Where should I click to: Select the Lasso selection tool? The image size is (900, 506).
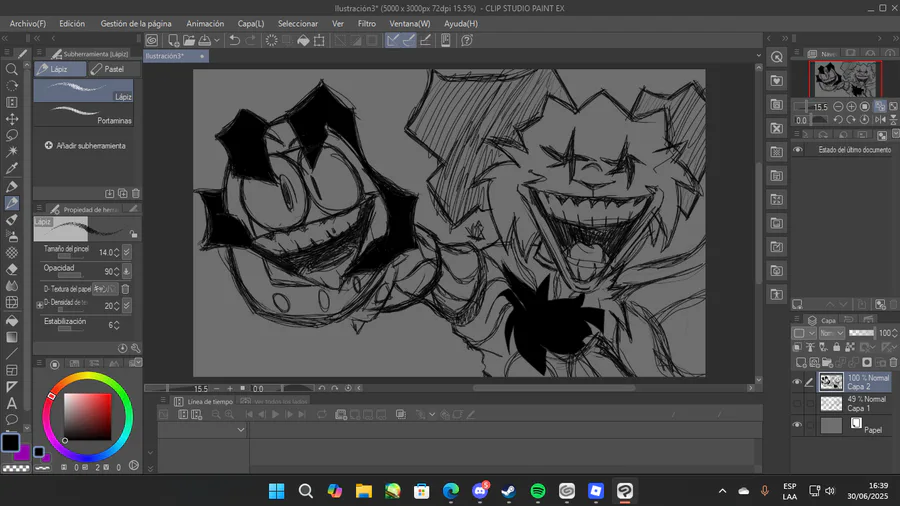(11, 135)
